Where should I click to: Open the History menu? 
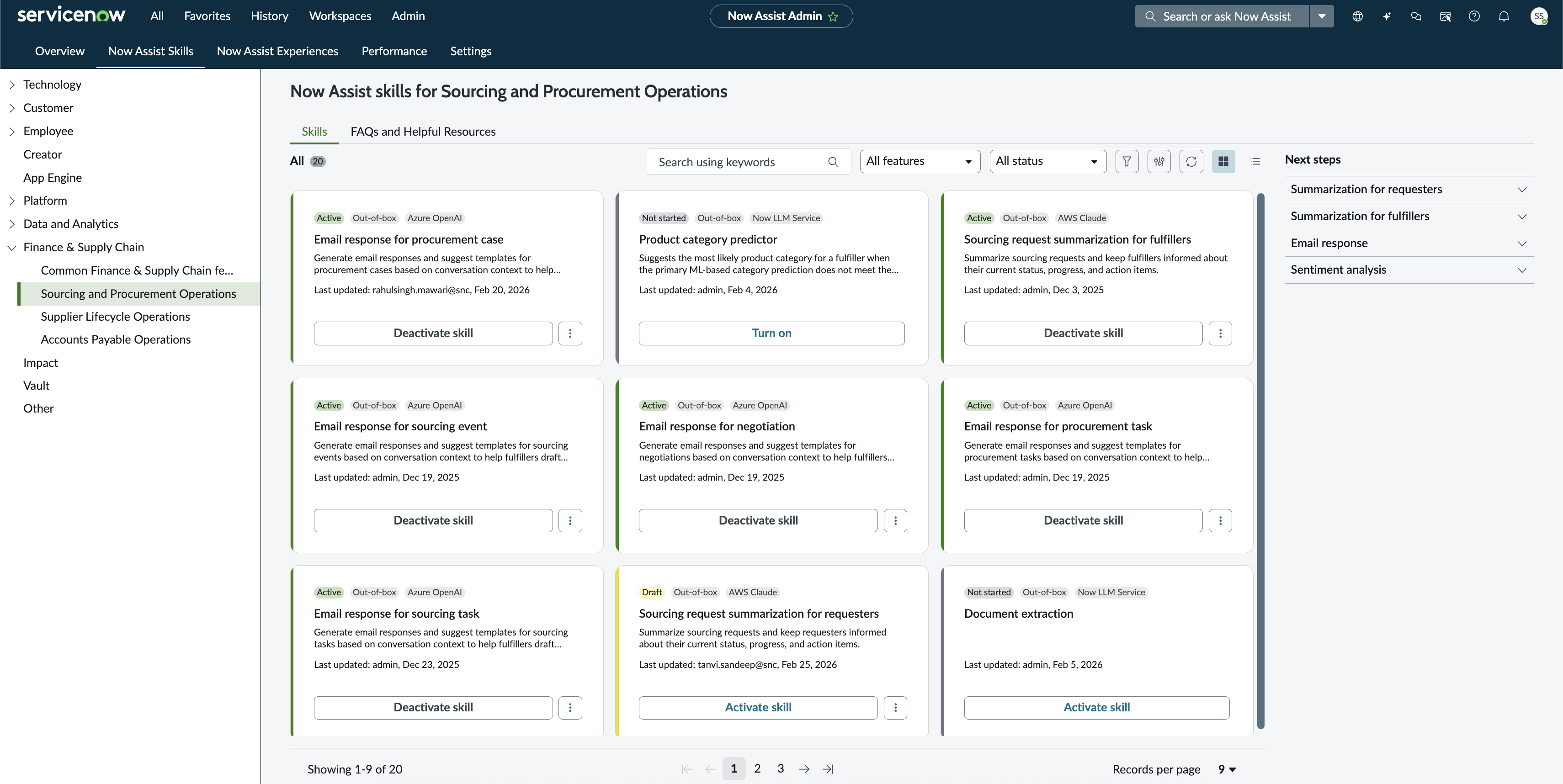269,16
